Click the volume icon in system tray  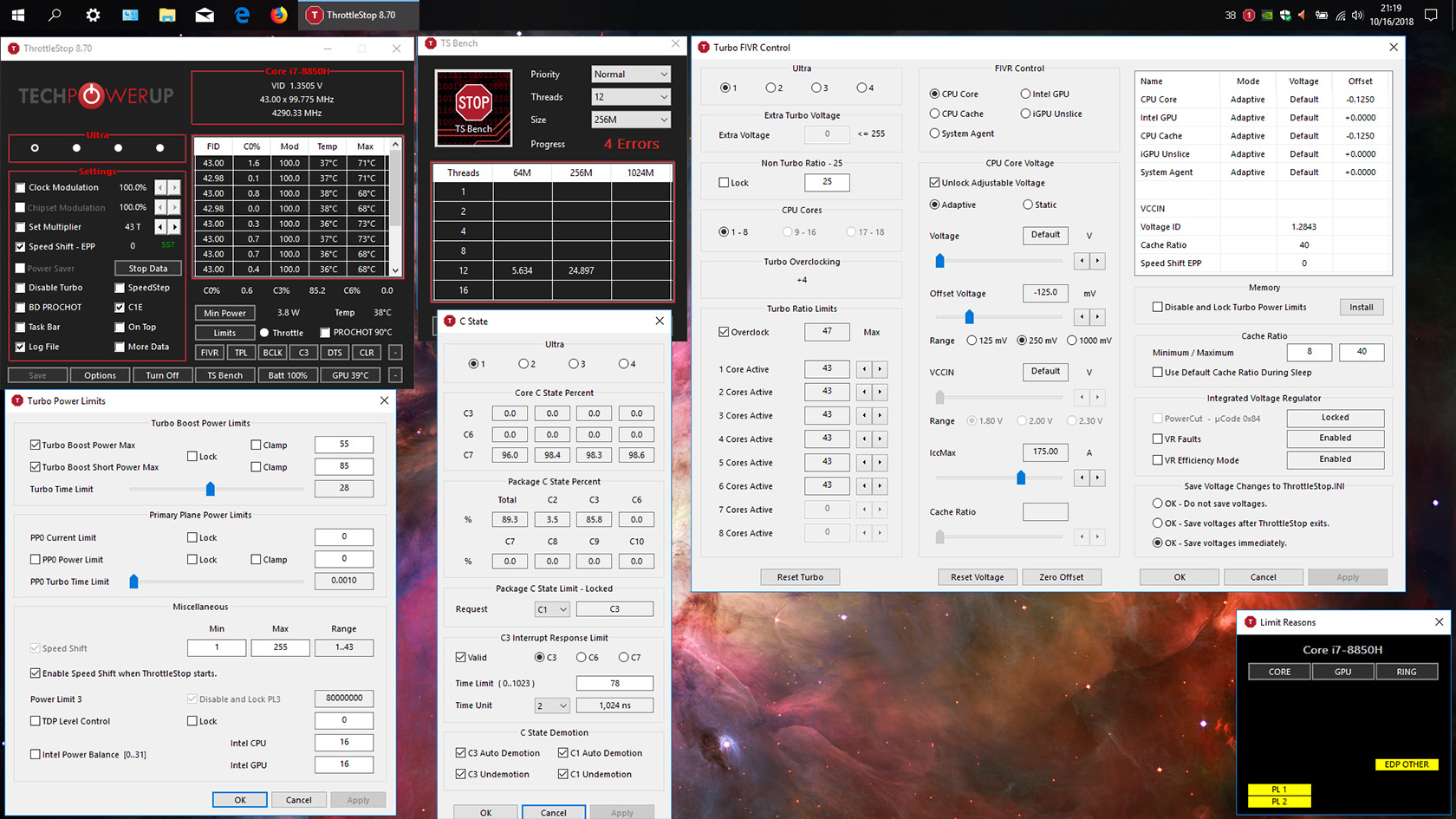1357,16
